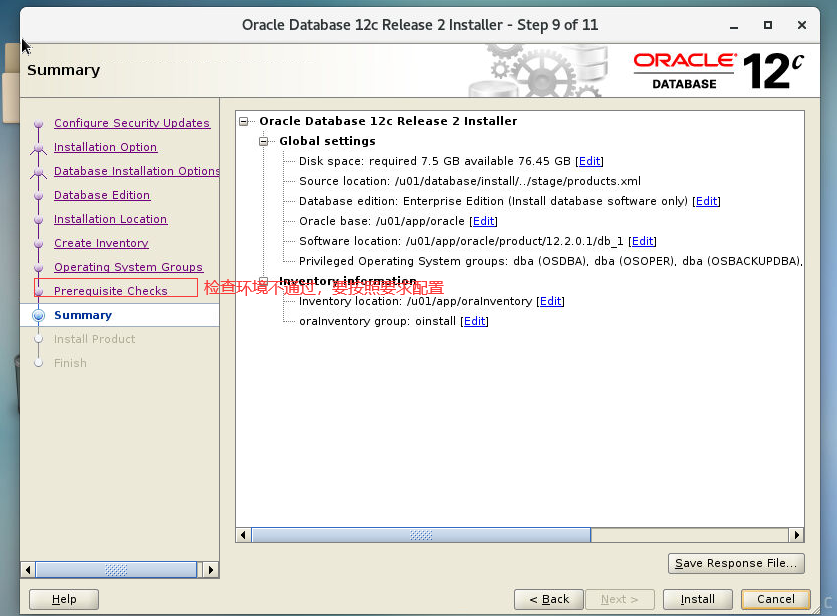Screen dimensions: 837x616
Task: Click the Create Inventory step bullet
Action: [38, 244]
